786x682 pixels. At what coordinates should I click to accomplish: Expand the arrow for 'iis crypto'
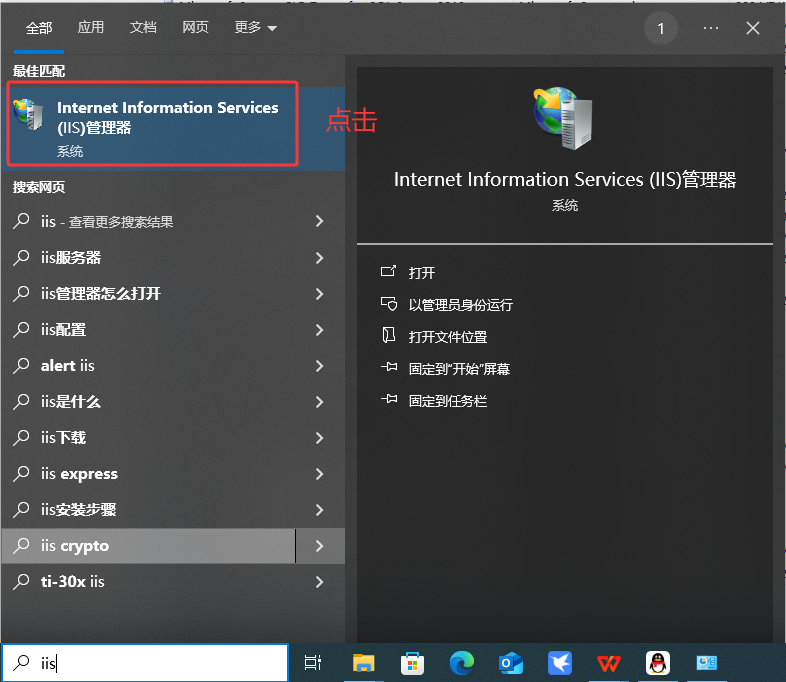click(x=319, y=546)
